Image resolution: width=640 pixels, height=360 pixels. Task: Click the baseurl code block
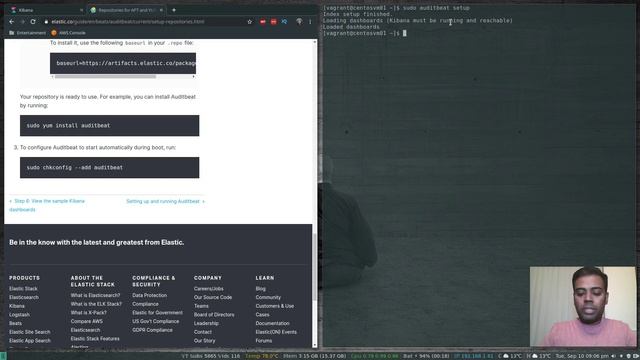tap(123, 63)
